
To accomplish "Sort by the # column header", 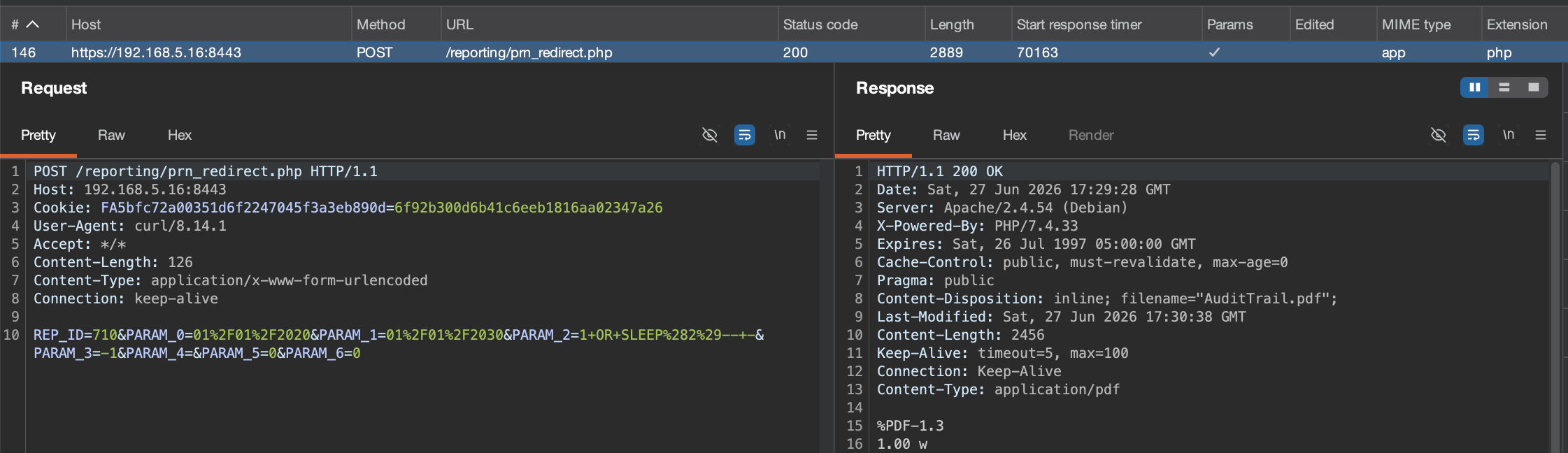I will tap(33, 24).
